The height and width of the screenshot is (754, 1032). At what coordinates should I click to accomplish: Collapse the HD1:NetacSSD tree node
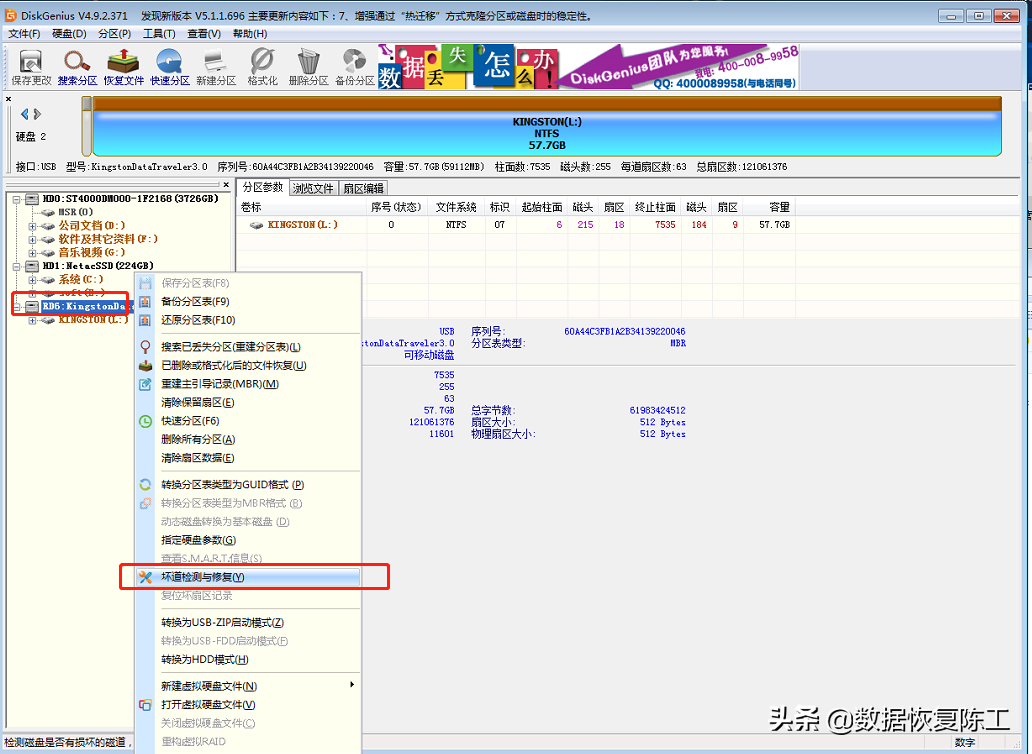[16, 266]
